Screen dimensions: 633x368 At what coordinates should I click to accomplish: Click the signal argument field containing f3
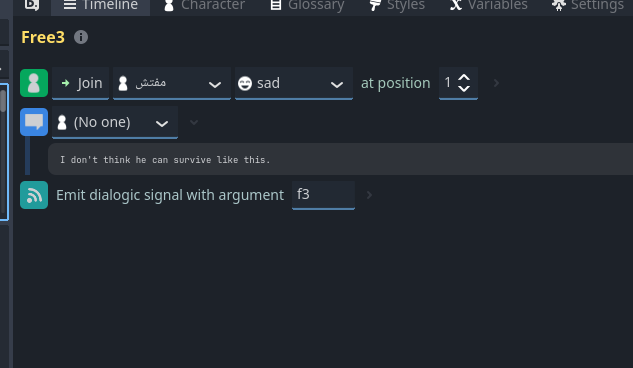click(323, 195)
